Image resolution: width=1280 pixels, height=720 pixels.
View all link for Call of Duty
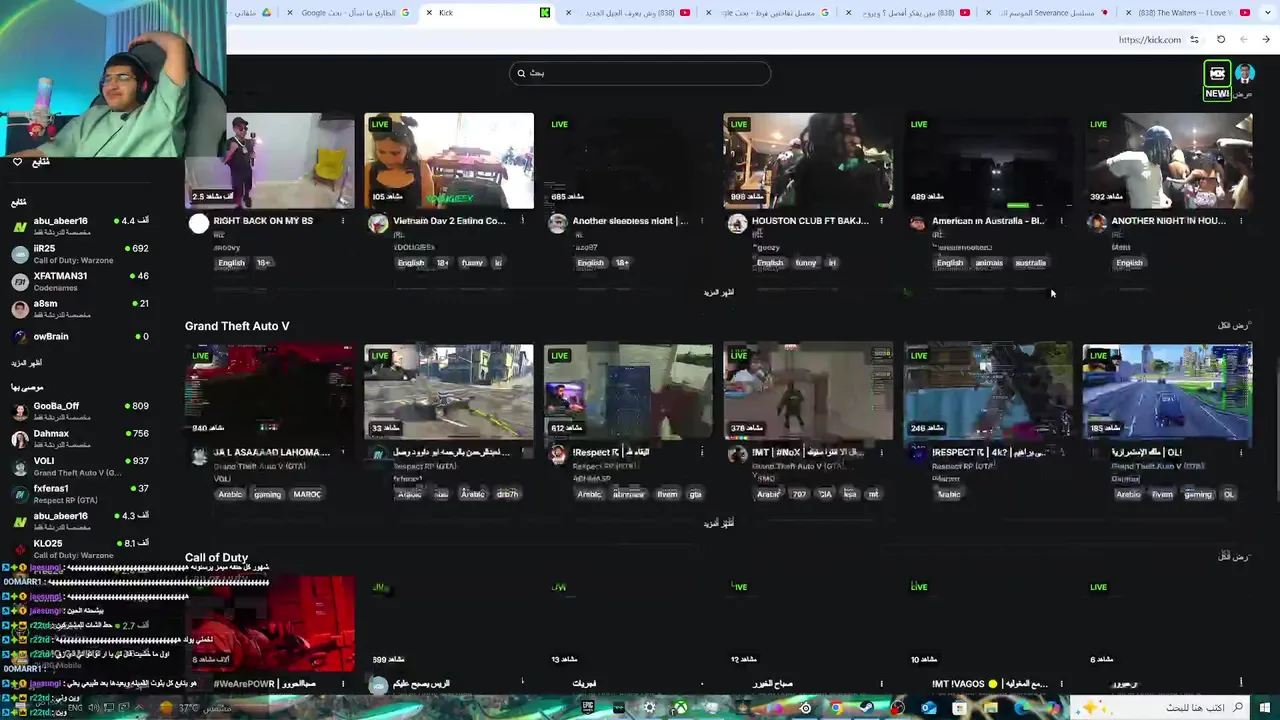tap(1234, 557)
